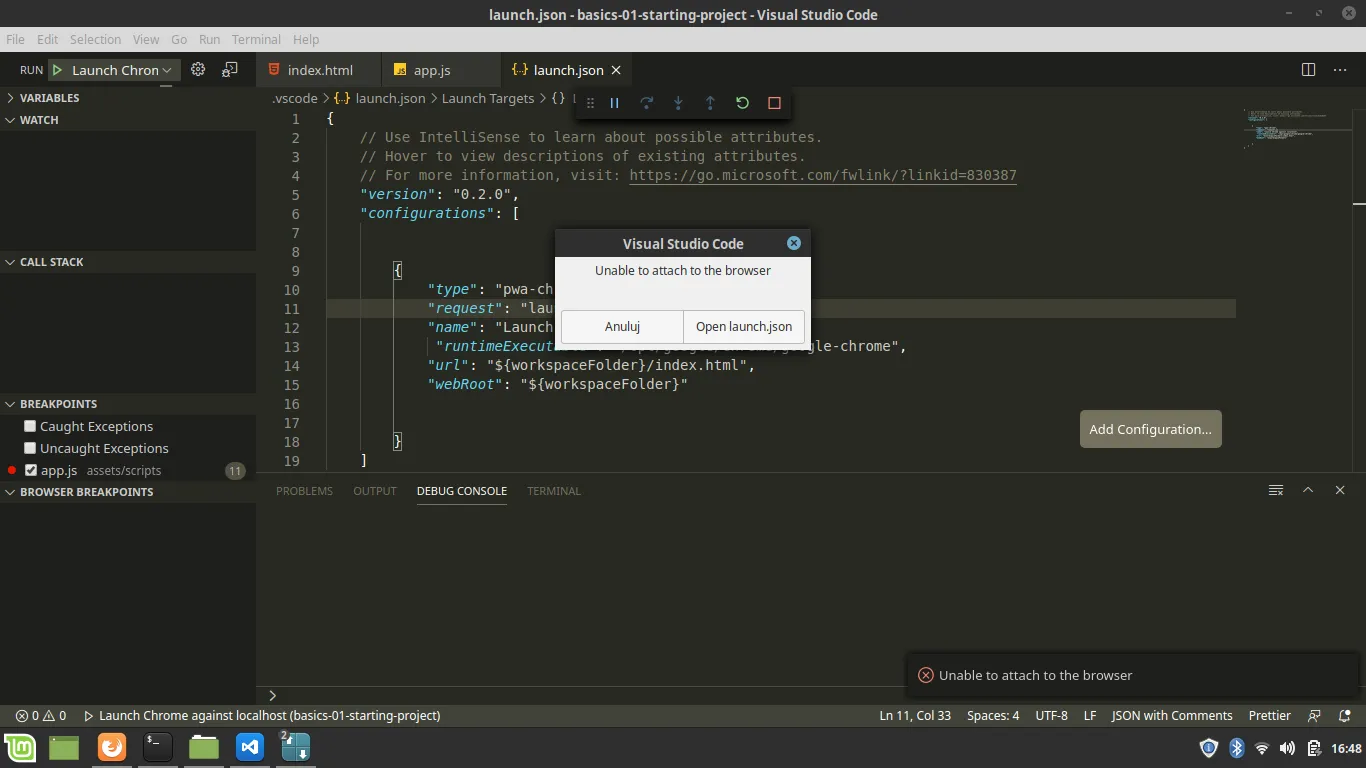Switch to the index.html tab
This screenshot has height=768, width=1366.
click(319, 70)
